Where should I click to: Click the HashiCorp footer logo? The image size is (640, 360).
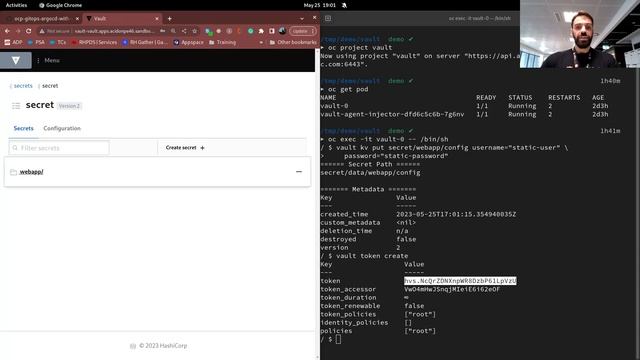point(133,346)
